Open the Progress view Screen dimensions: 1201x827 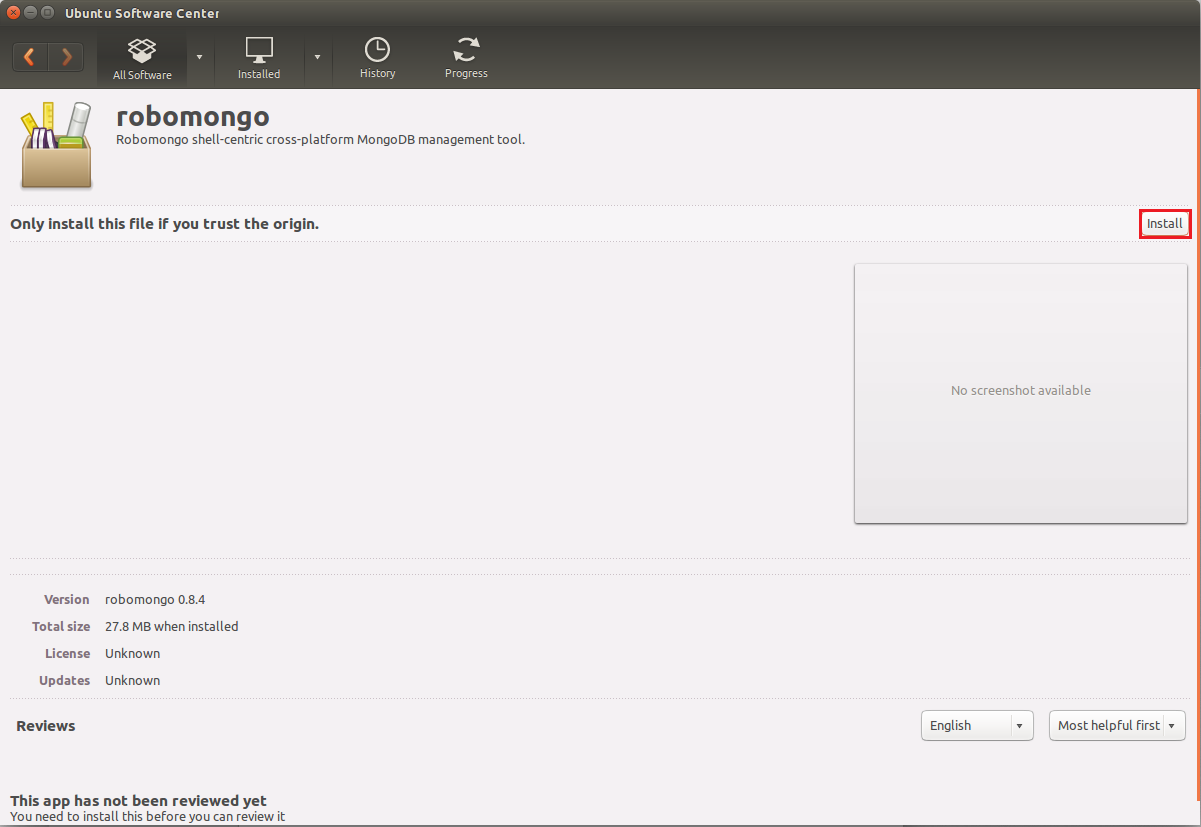466,59
